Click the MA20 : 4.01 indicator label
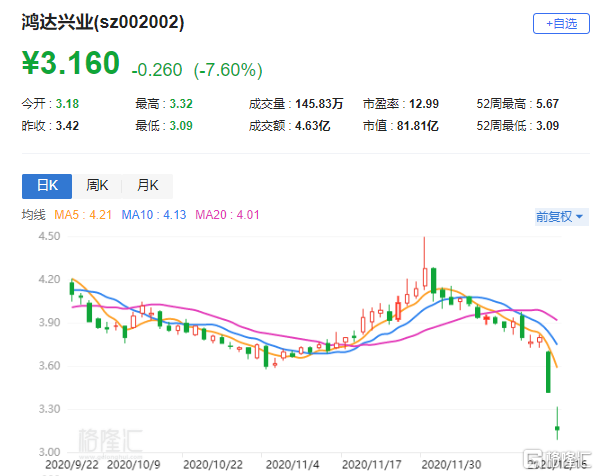 [x=227, y=215]
